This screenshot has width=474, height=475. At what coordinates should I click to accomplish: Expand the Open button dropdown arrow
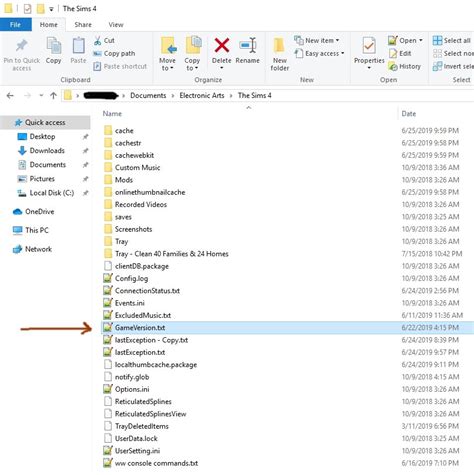(x=421, y=40)
